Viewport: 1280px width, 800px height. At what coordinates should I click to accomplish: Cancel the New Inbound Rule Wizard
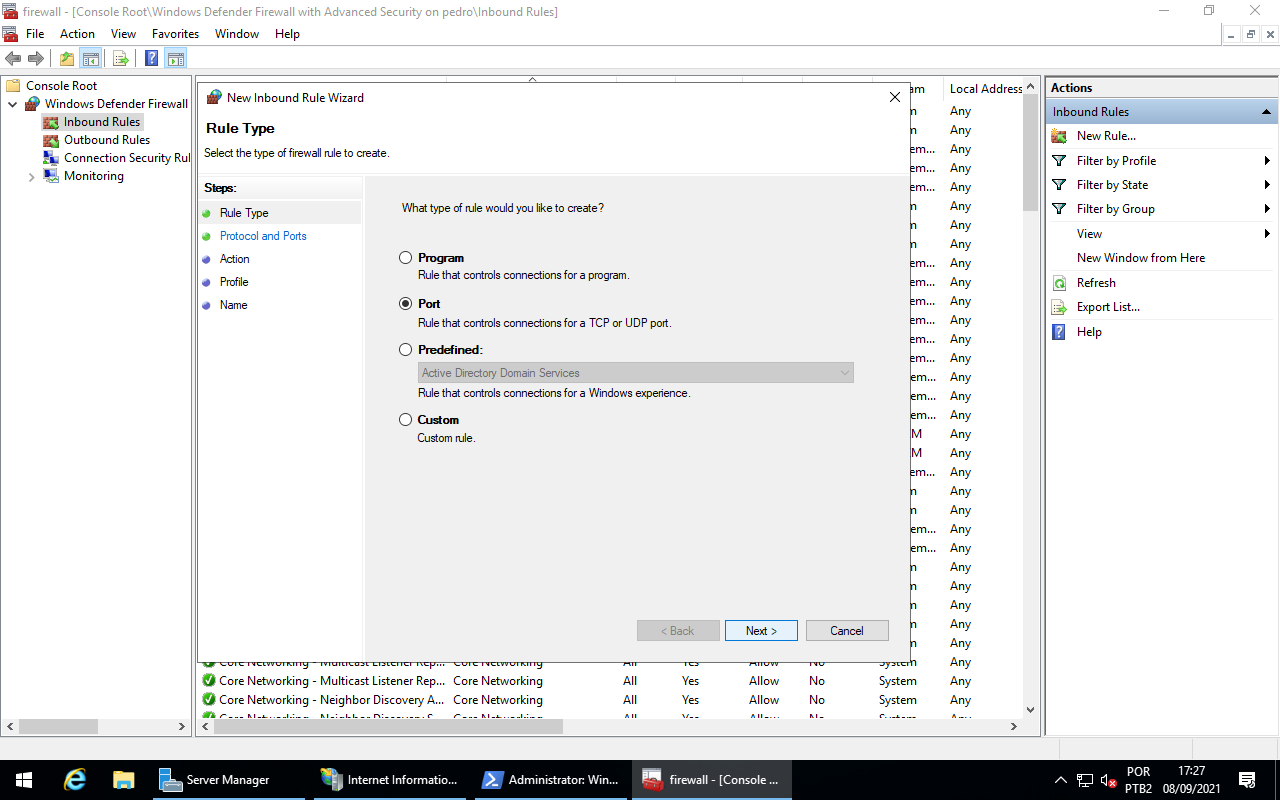click(846, 631)
